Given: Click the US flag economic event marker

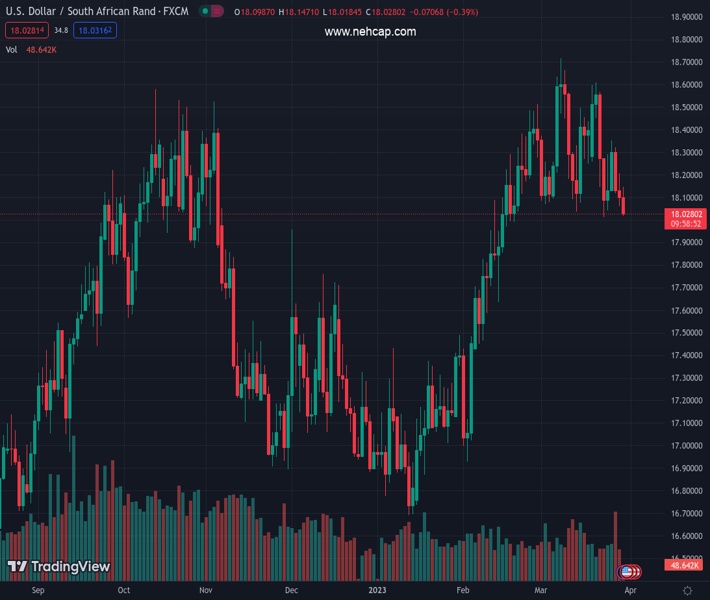Looking at the screenshot, I should [626, 572].
